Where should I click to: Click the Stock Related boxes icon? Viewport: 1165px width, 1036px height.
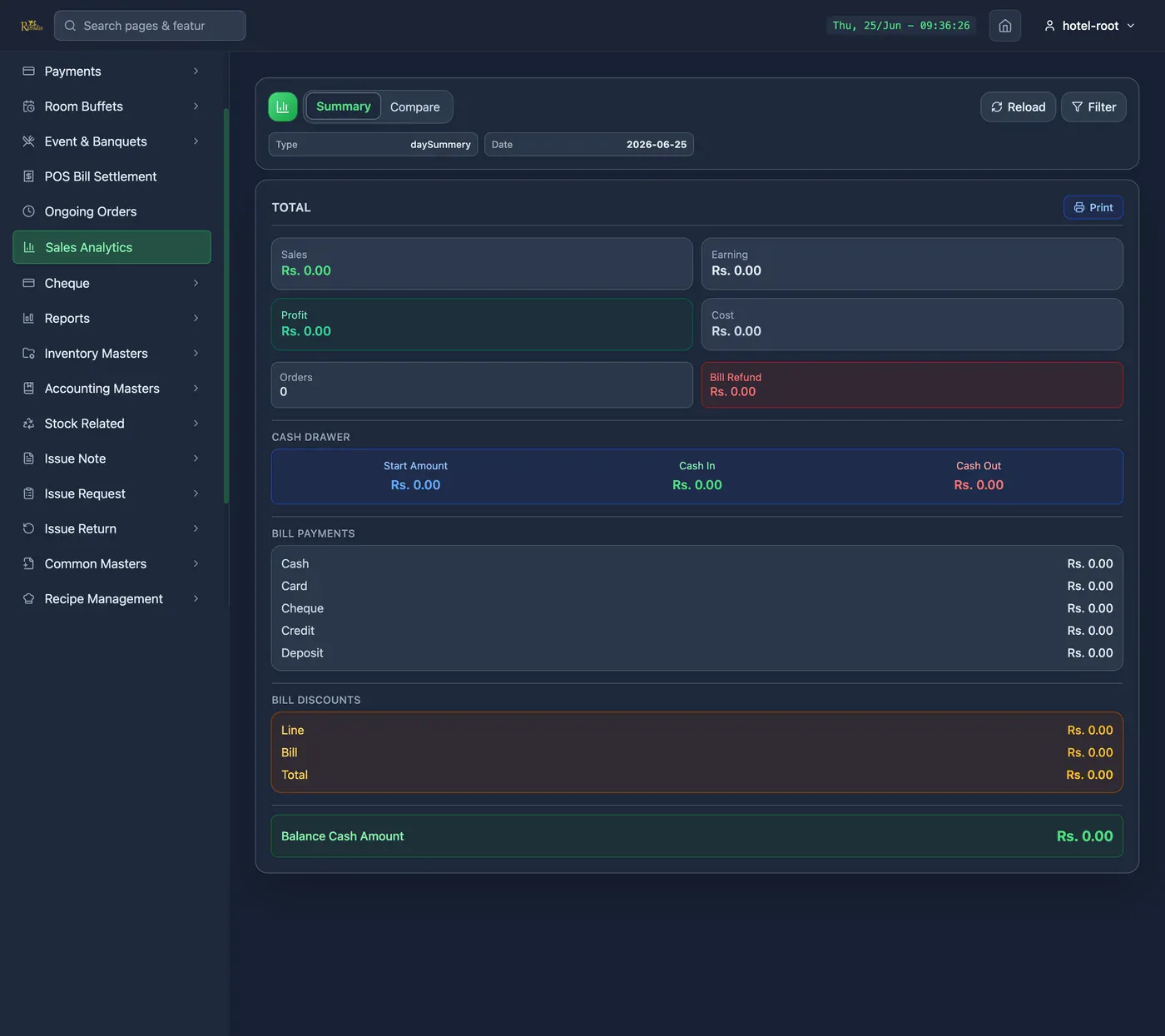click(28, 424)
